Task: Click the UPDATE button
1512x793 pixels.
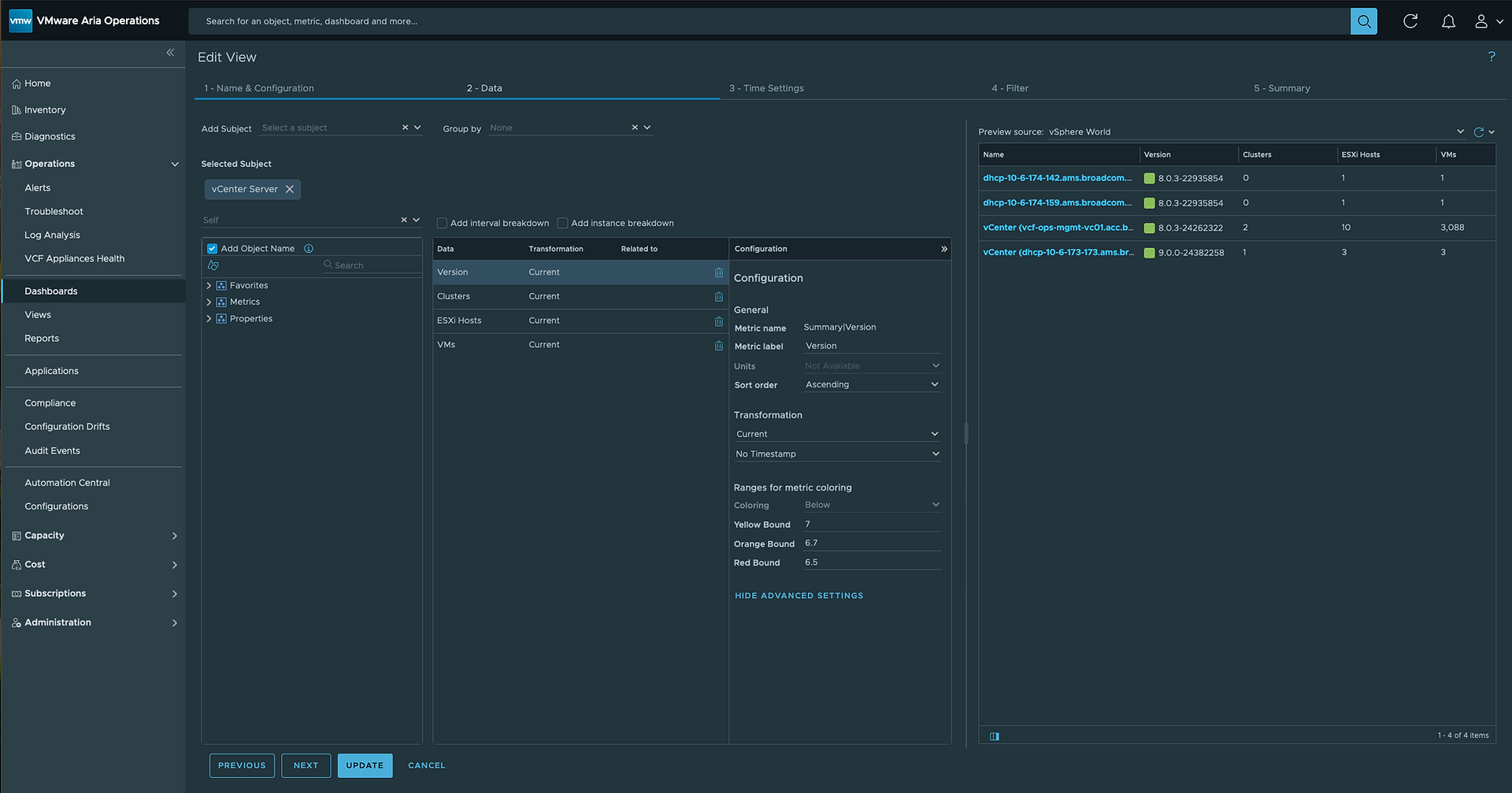Action: (x=365, y=765)
